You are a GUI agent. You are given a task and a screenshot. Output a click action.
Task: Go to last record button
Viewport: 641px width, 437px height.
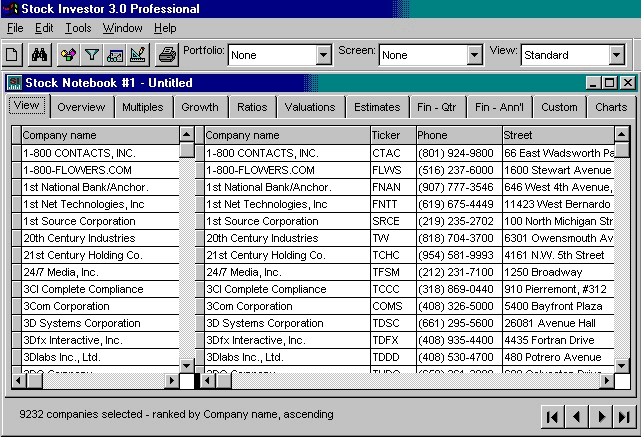[624, 417]
